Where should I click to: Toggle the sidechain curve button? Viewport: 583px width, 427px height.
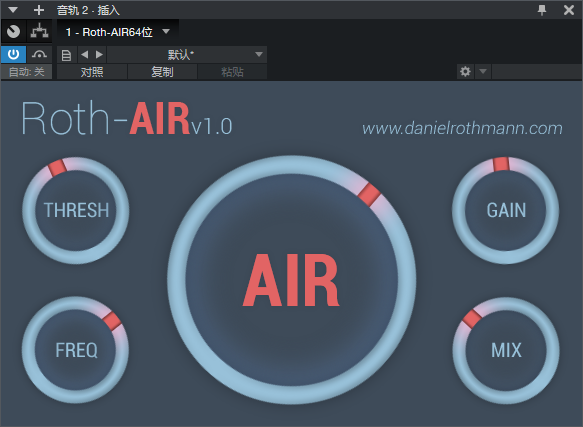39,54
